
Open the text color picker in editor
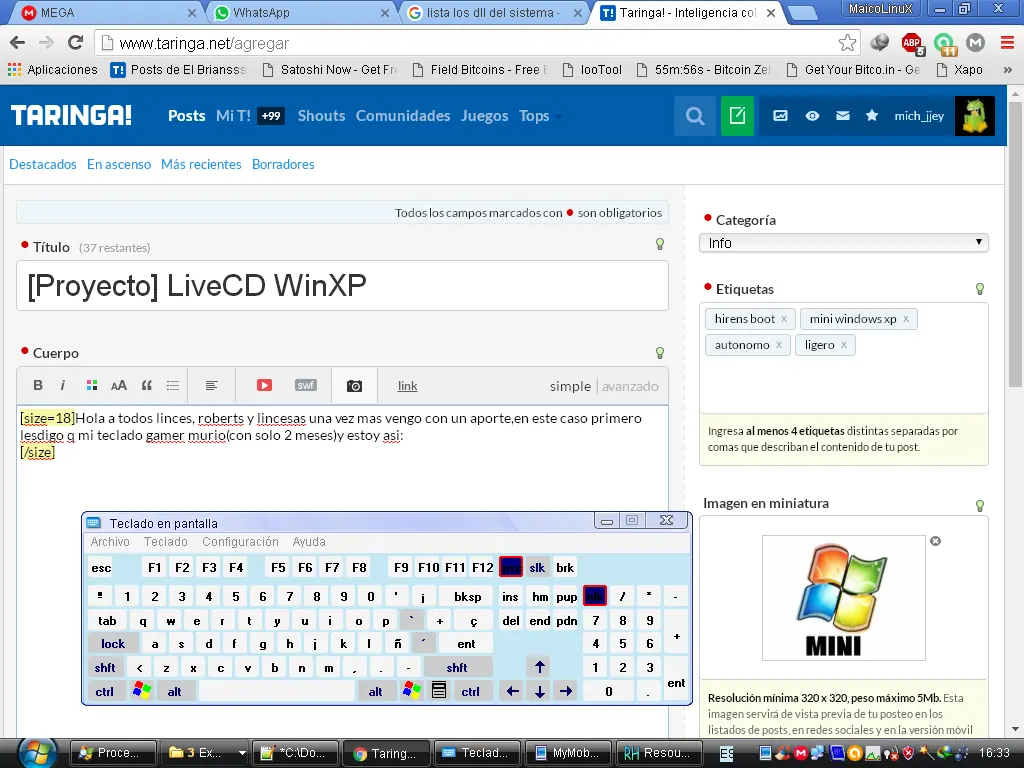tap(91, 385)
